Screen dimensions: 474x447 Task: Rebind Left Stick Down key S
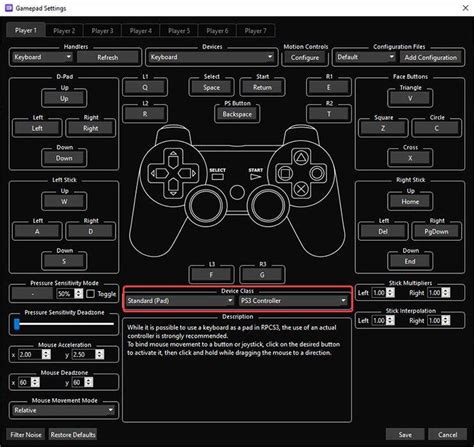[64, 261]
